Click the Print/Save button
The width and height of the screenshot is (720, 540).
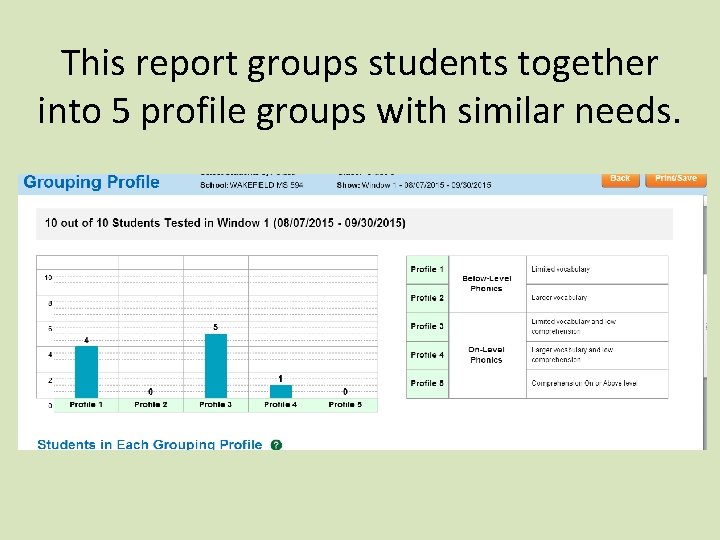point(675,180)
